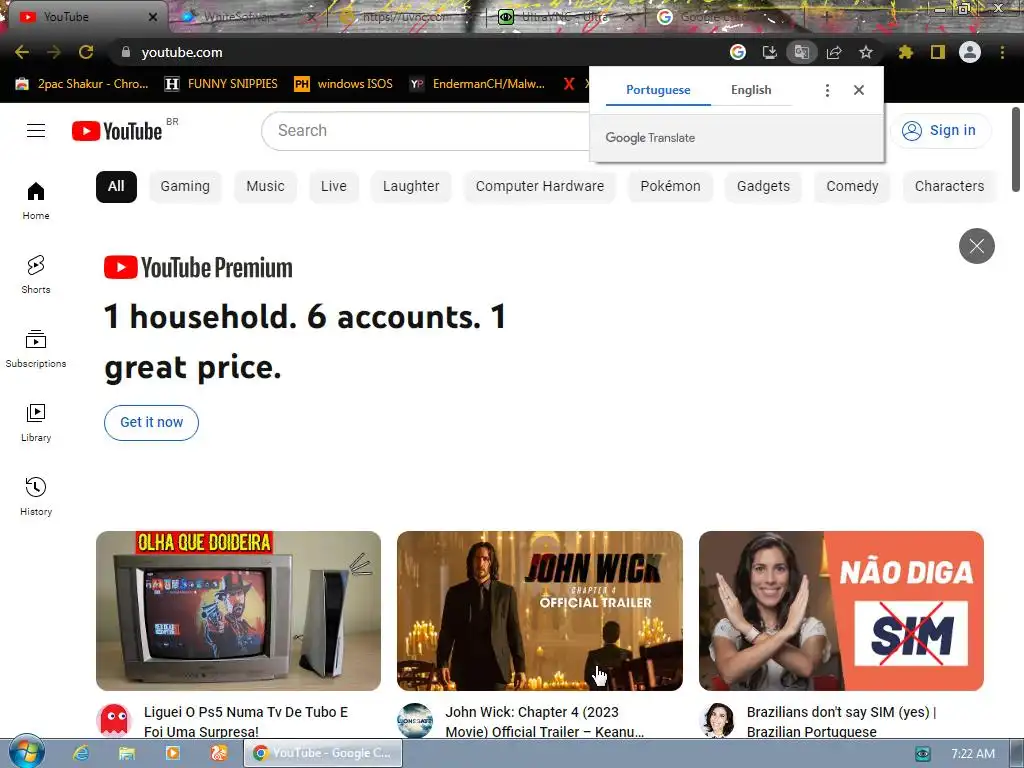Select English in the translate popup

[x=751, y=90]
